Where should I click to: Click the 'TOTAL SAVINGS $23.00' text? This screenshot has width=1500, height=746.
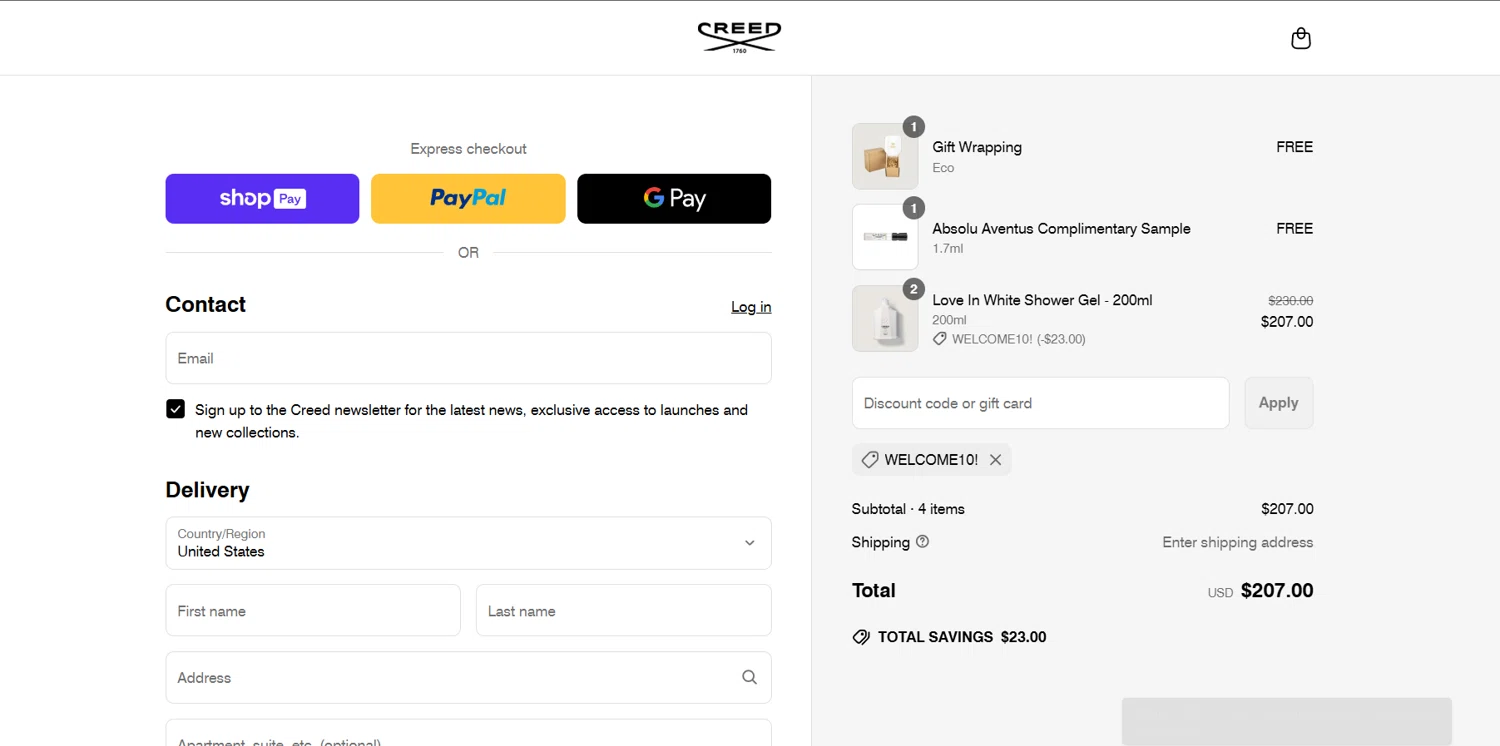(x=962, y=637)
